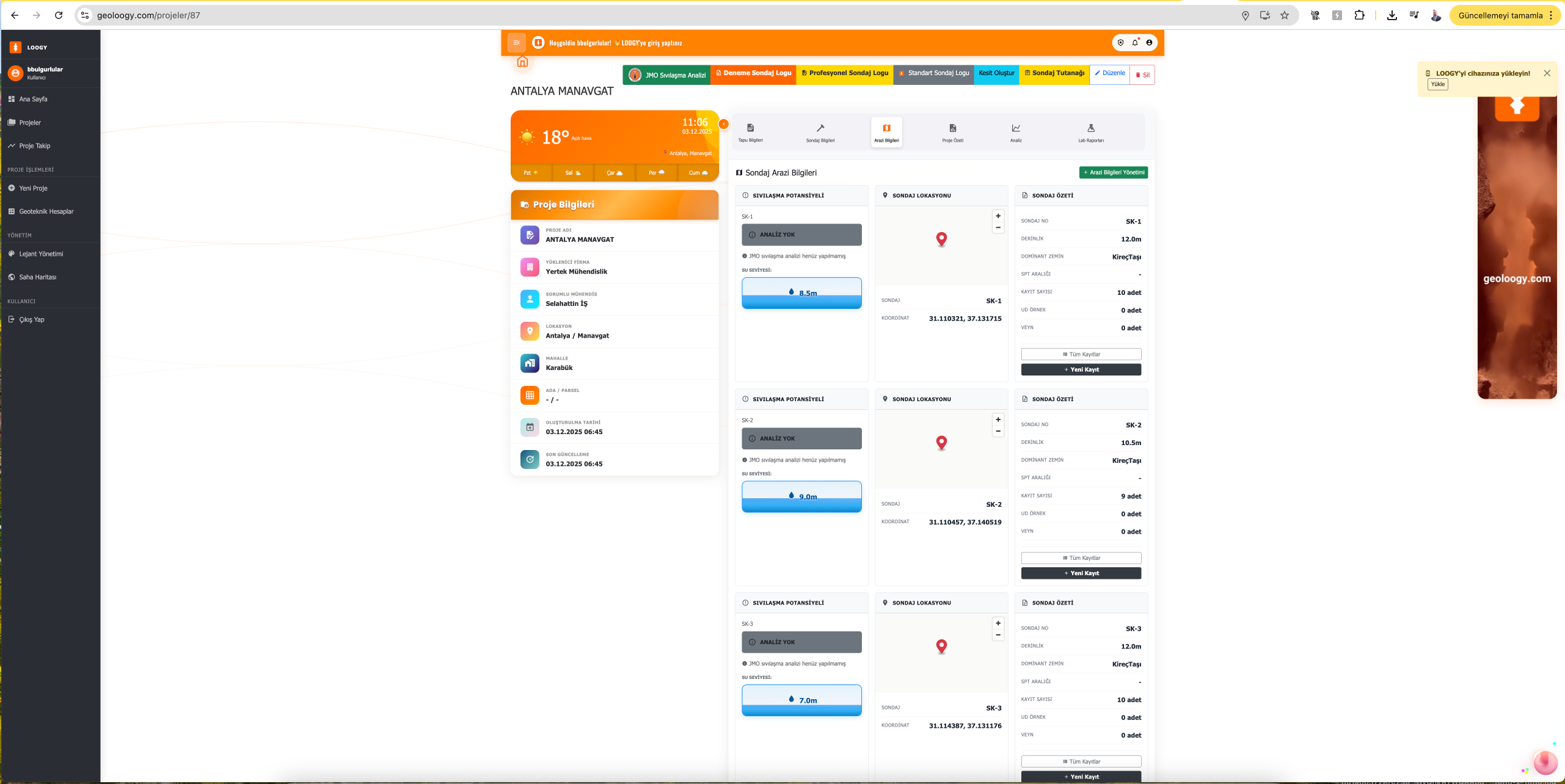Click the home icon below header

click(522, 62)
